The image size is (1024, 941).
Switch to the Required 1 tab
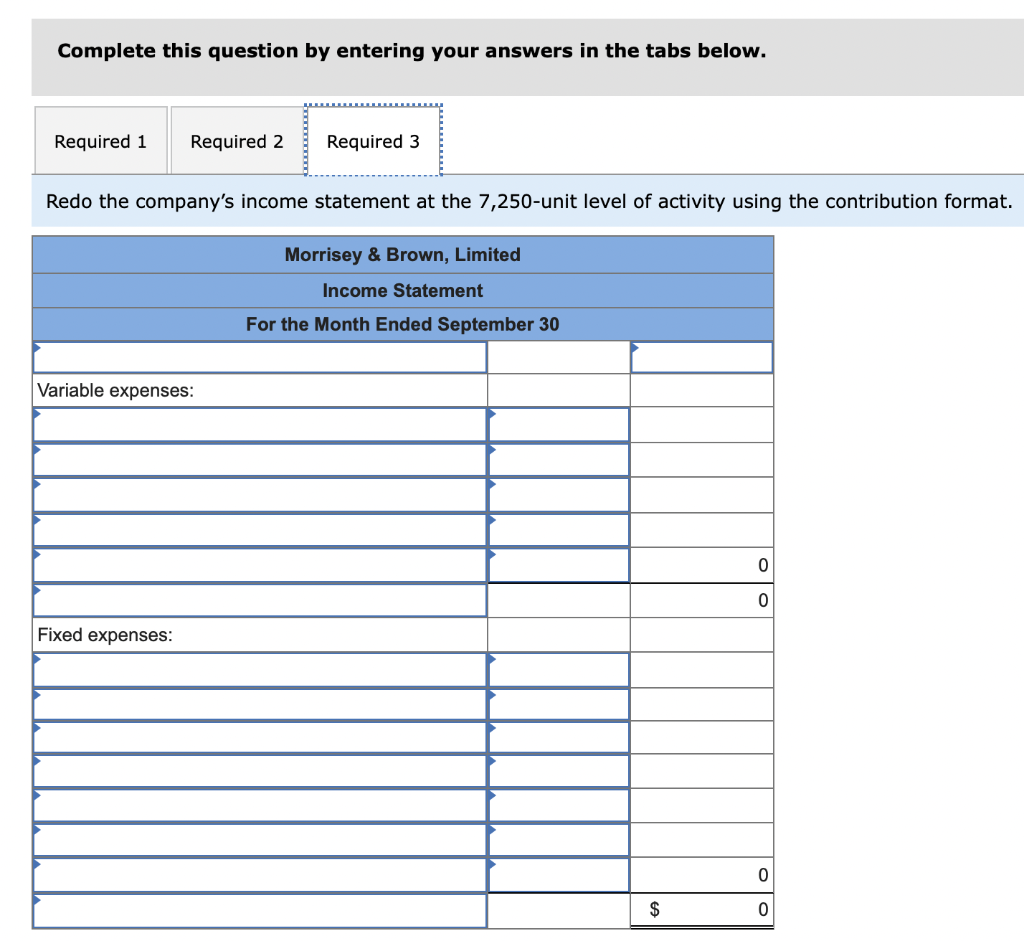(100, 141)
